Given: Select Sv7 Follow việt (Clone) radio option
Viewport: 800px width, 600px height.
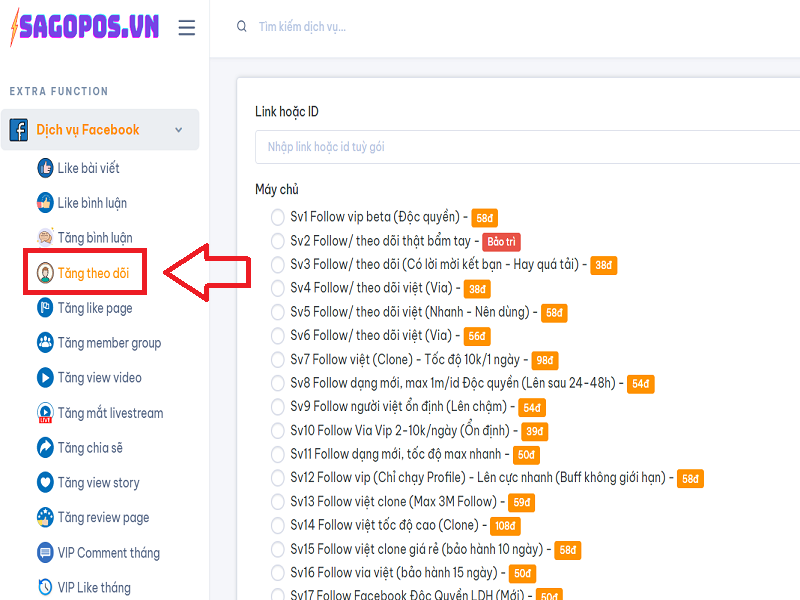Looking at the screenshot, I should click(278, 360).
